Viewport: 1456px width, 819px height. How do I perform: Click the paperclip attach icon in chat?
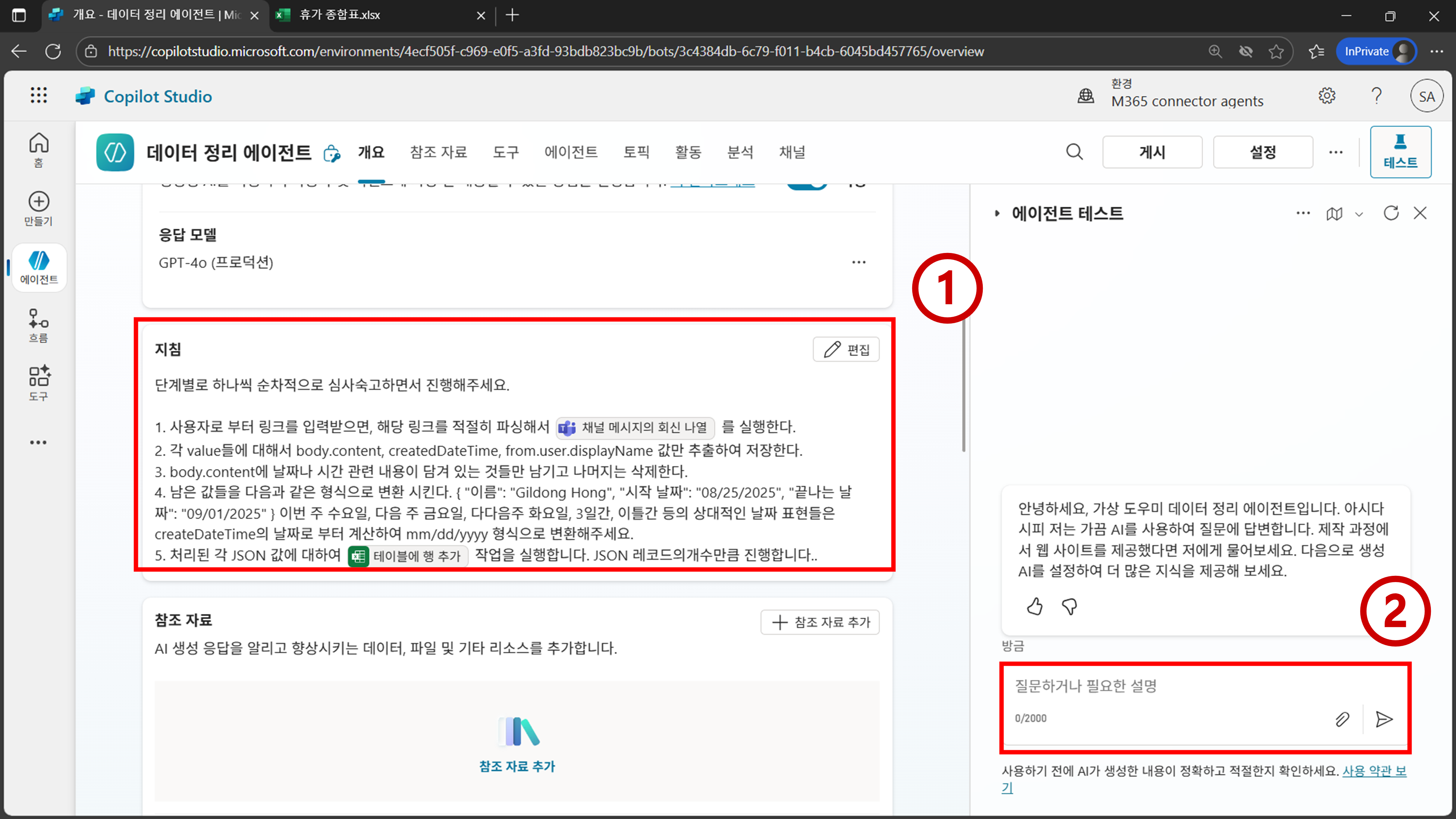(1342, 719)
